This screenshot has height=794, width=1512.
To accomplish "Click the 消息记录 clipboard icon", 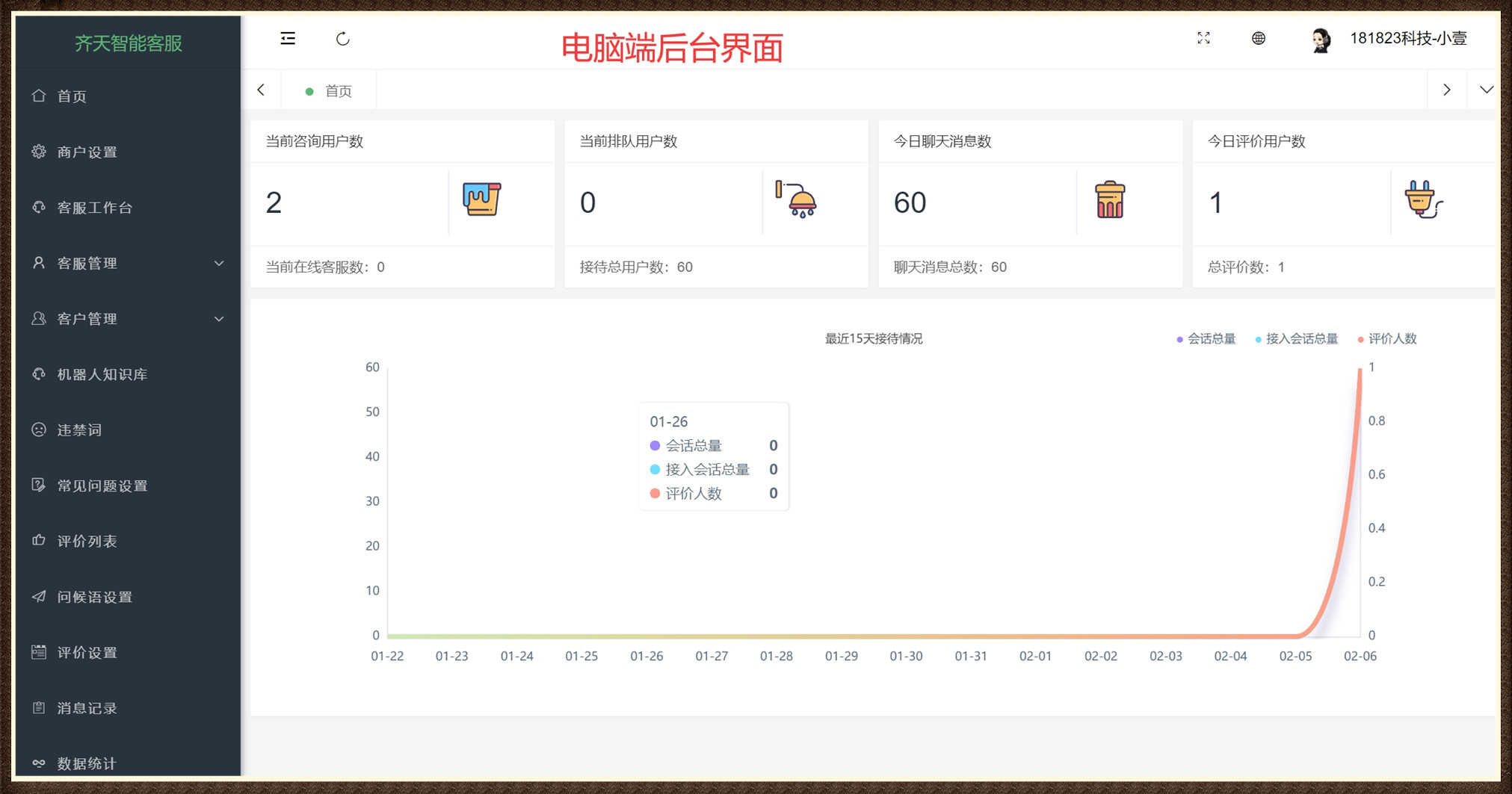I will click(x=39, y=707).
